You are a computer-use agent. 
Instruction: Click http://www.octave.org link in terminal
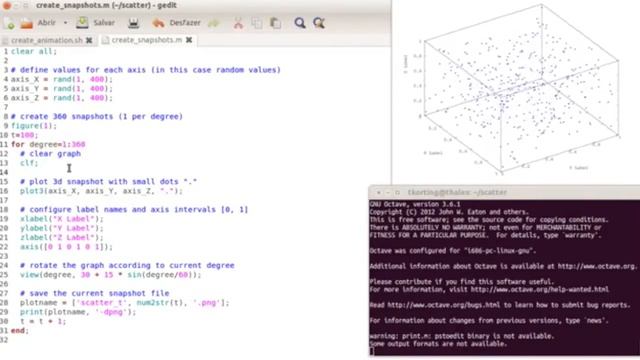596,267
